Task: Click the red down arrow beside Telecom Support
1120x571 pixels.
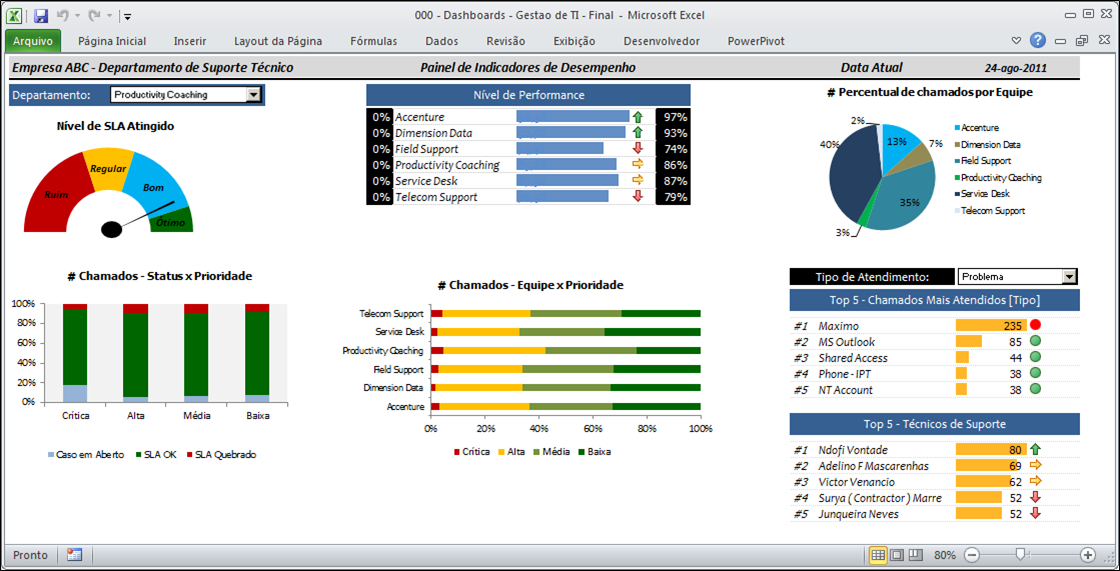Action: tap(638, 197)
